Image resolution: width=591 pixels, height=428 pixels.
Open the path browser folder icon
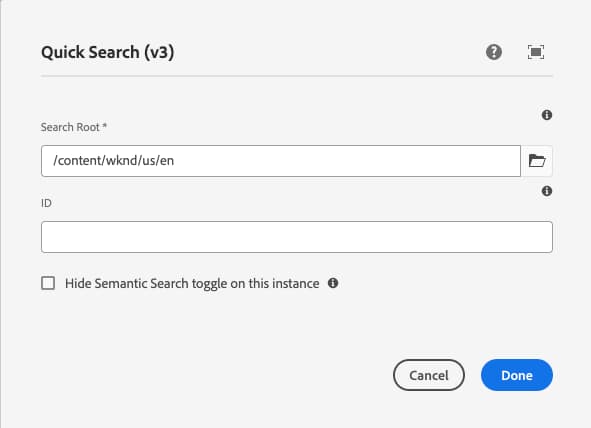pyautogui.click(x=537, y=161)
